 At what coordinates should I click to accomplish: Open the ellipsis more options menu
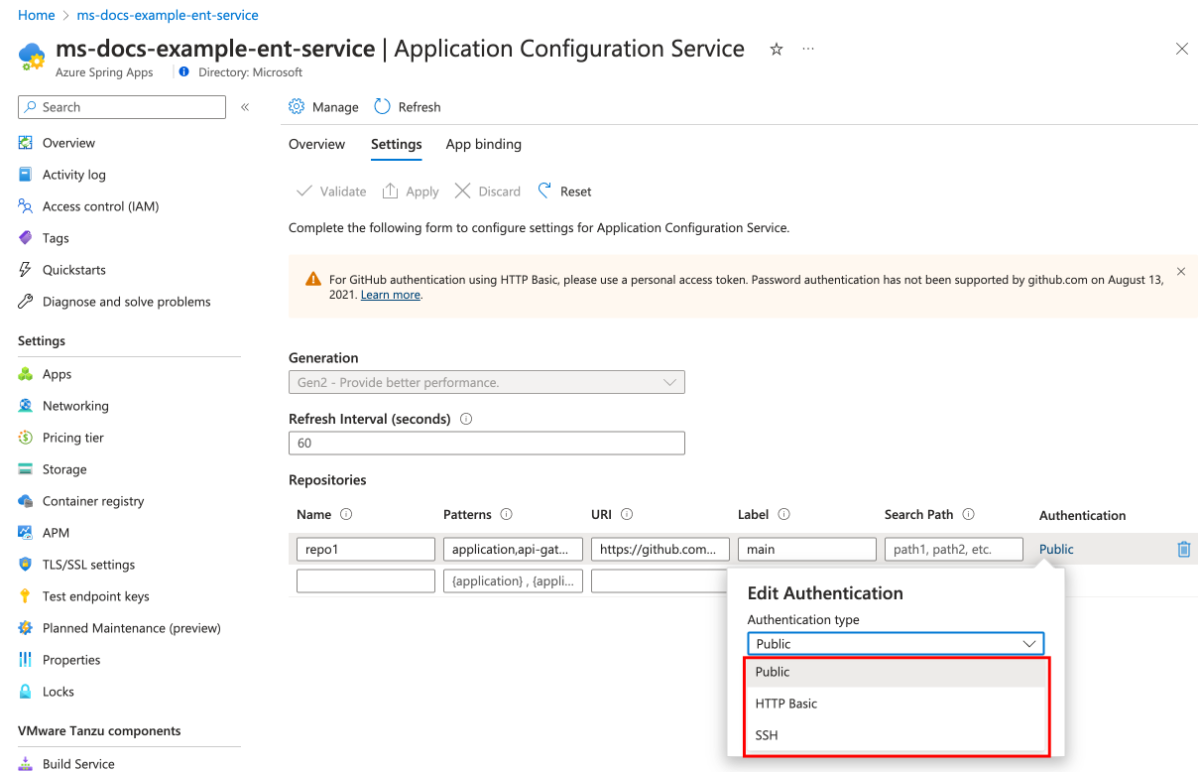point(808,49)
